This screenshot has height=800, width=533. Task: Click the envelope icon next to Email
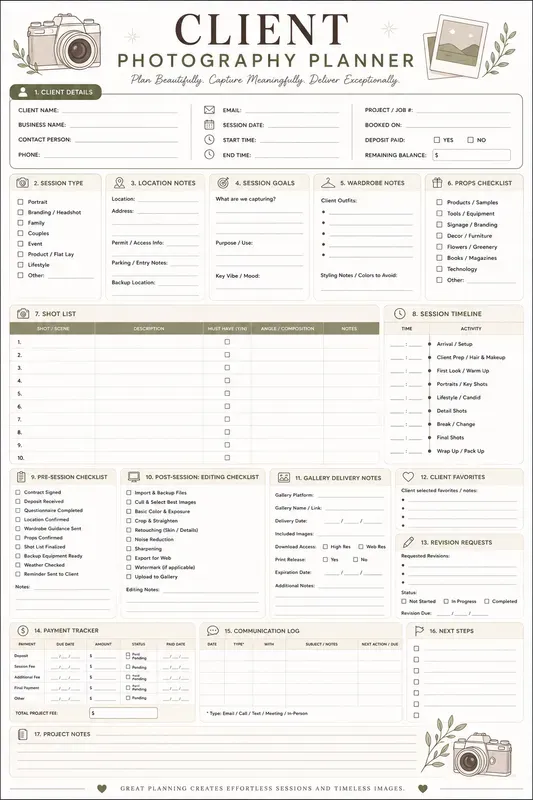click(x=209, y=110)
